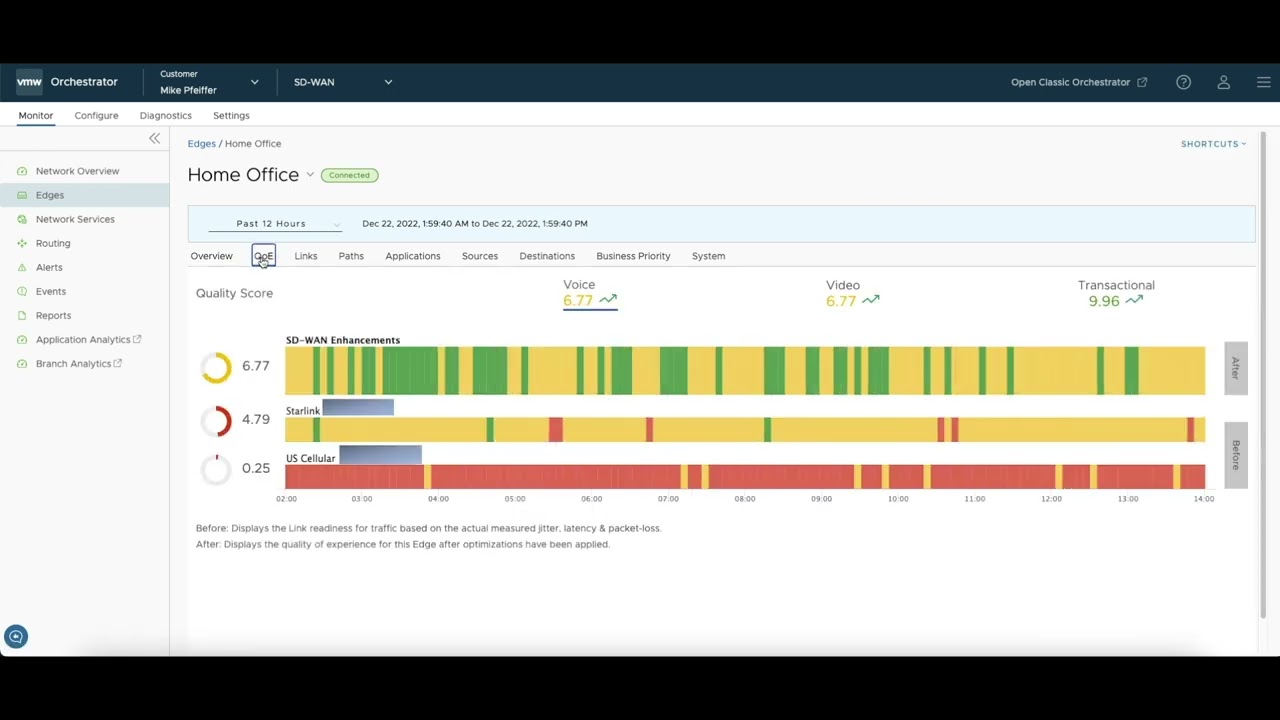Click the 08:00 time axis label
This screenshot has height=720, width=1280.
pyautogui.click(x=745, y=499)
